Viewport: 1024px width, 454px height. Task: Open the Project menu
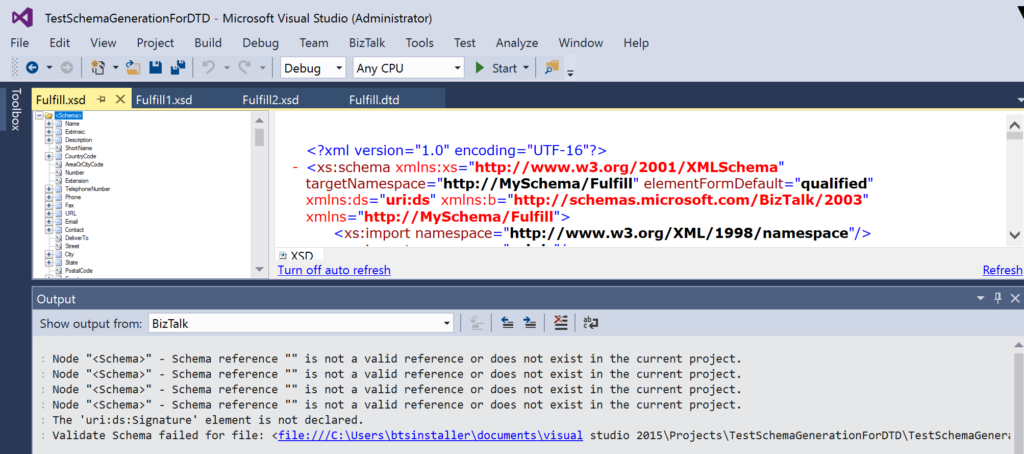155,43
